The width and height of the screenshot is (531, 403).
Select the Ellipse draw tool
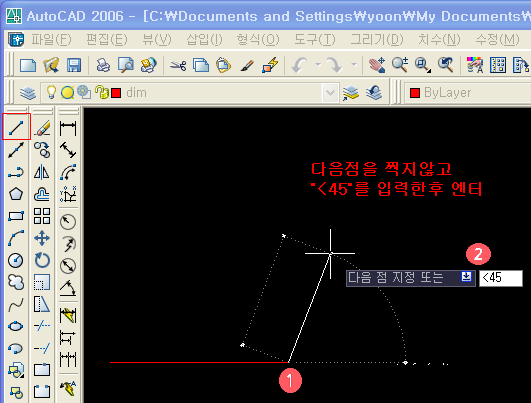(16, 326)
